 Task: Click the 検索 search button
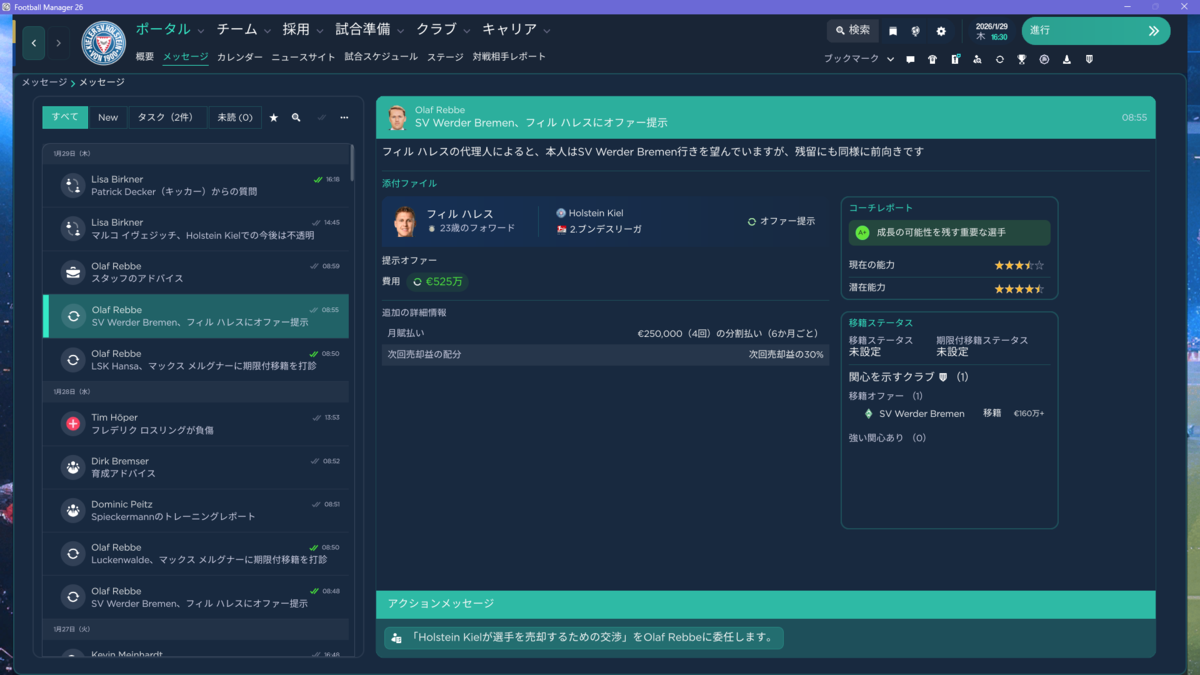[x=853, y=31]
